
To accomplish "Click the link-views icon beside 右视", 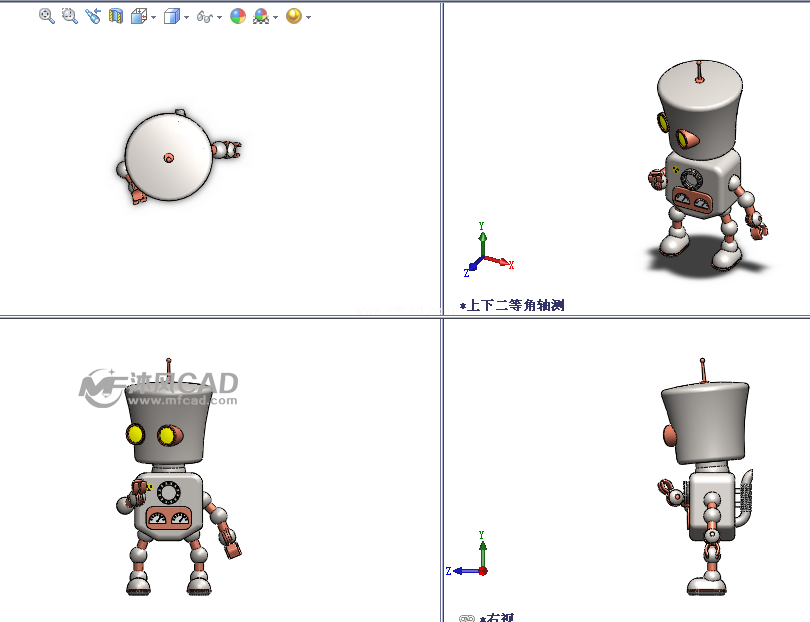I will [x=467, y=618].
